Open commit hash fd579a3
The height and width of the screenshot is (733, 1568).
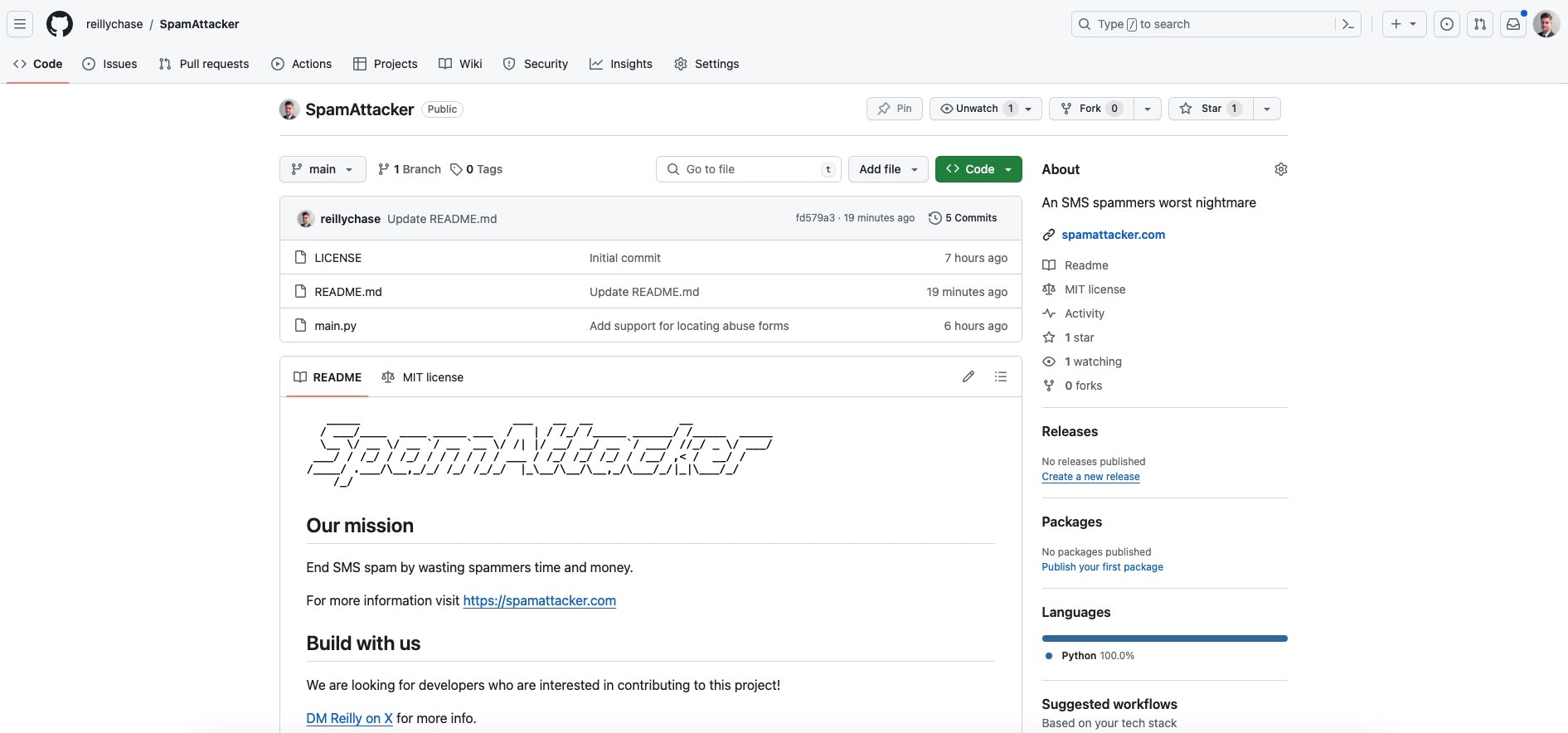[815, 218]
